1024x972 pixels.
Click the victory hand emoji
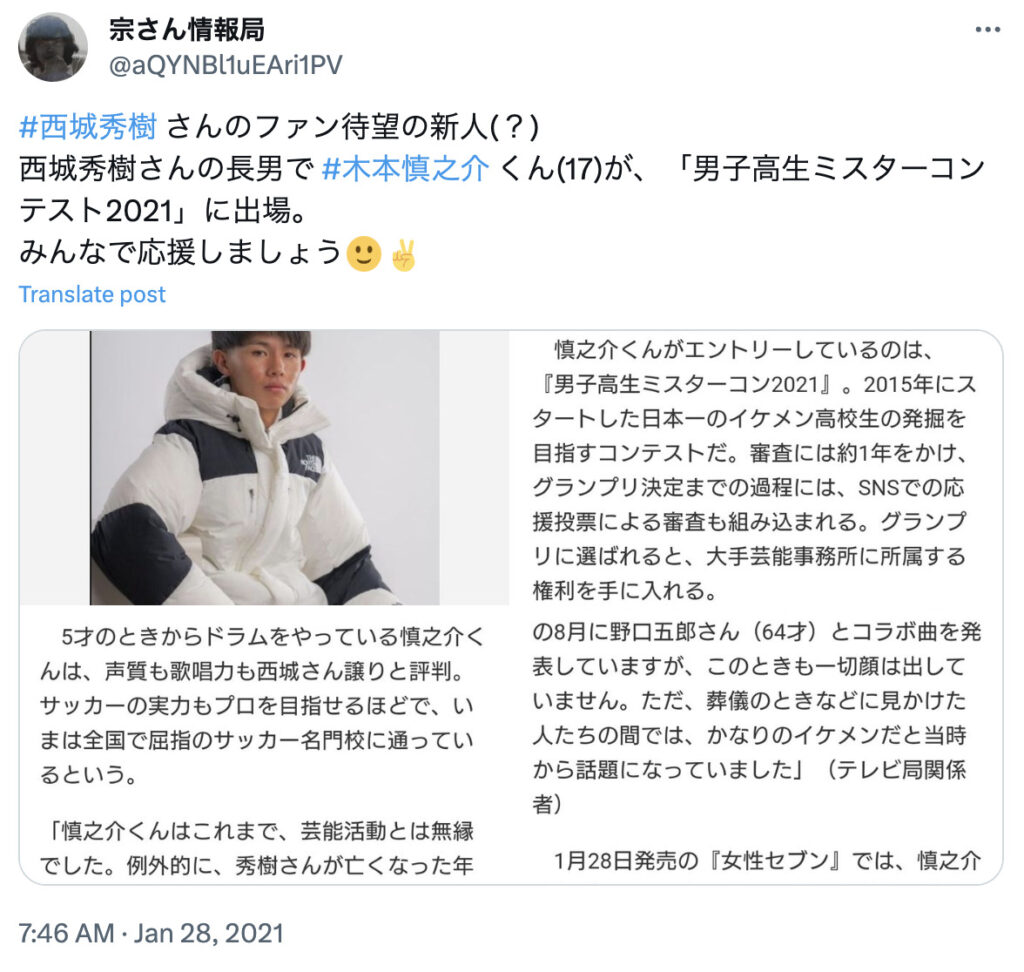point(404,254)
